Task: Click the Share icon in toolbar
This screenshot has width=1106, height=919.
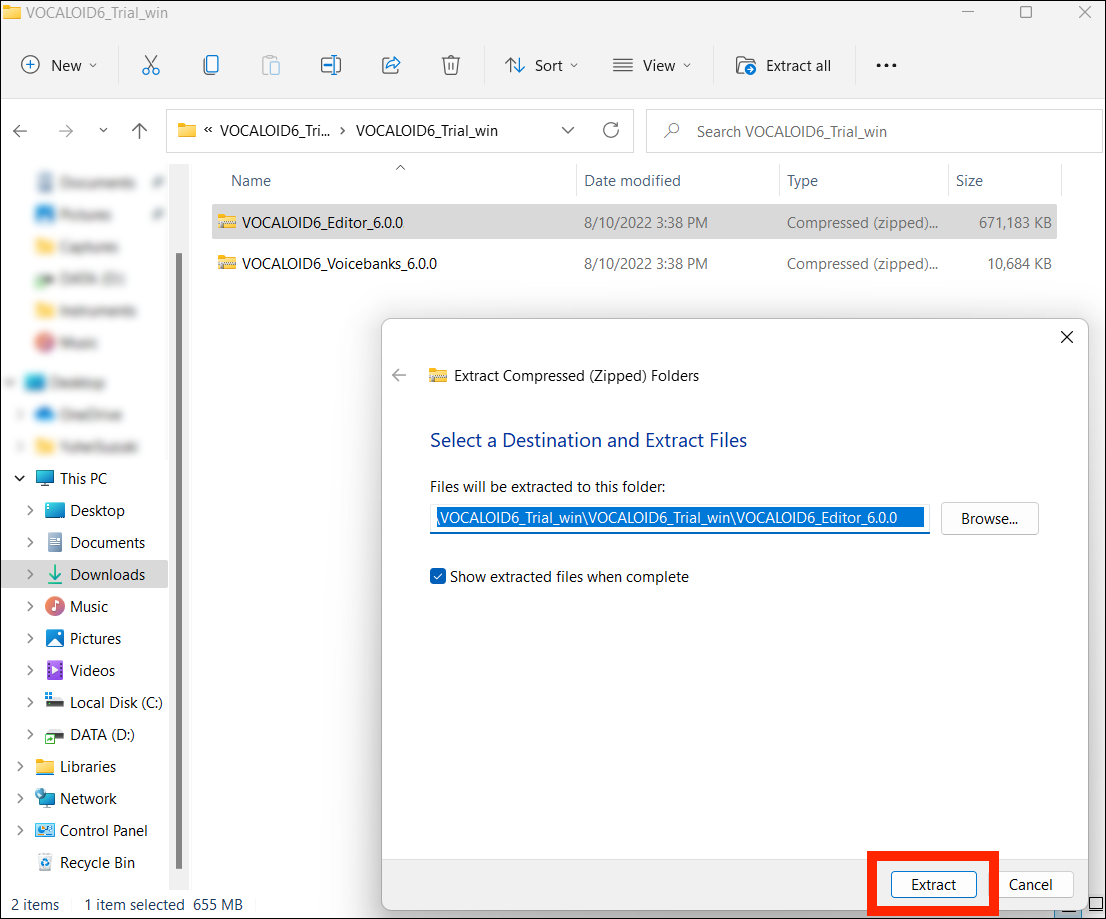Action: [391, 65]
